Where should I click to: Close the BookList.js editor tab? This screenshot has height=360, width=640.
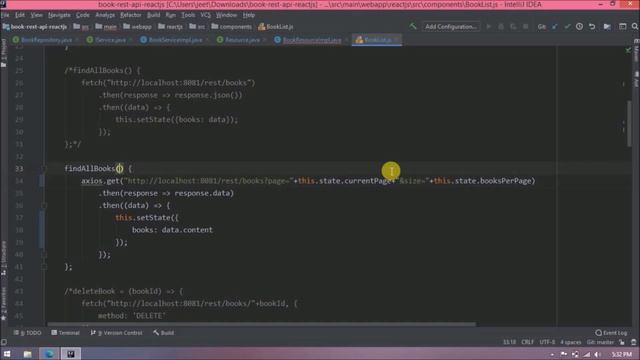[x=396, y=40]
